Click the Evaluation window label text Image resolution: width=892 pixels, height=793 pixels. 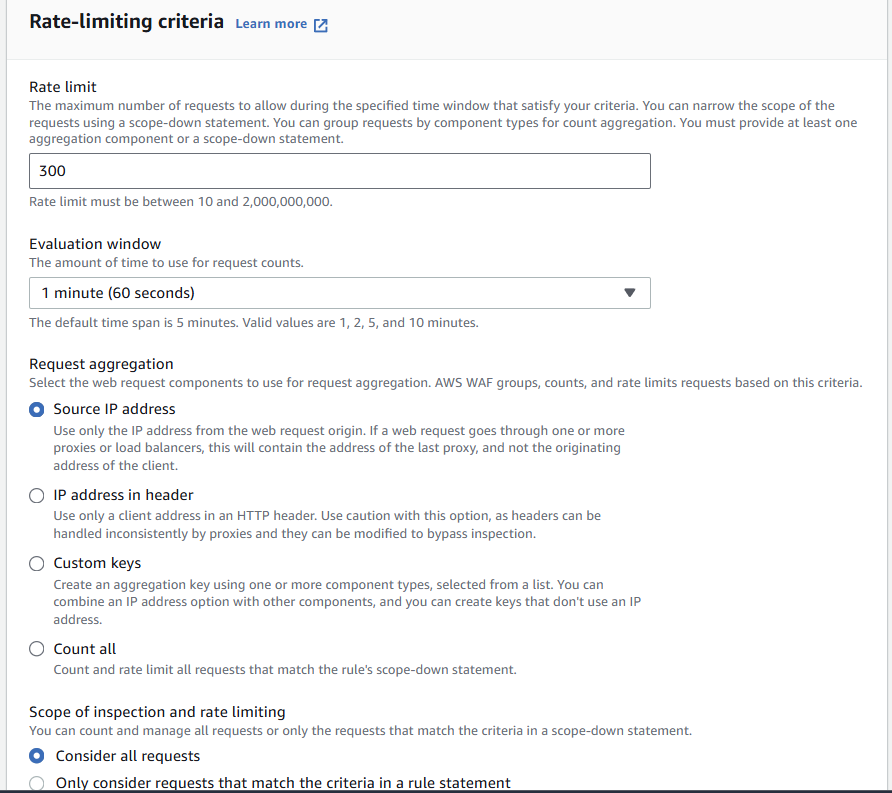[x=95, y=244]
